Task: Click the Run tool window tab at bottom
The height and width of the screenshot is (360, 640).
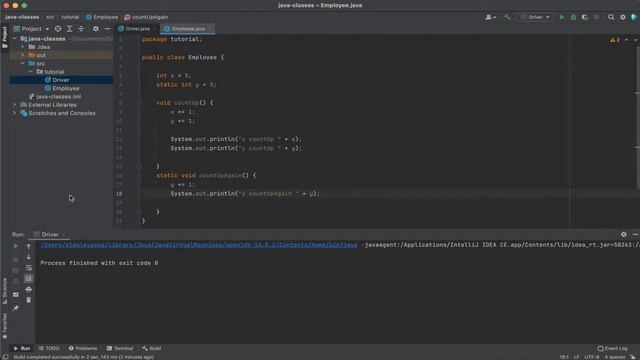Action: tap(22, 348)
